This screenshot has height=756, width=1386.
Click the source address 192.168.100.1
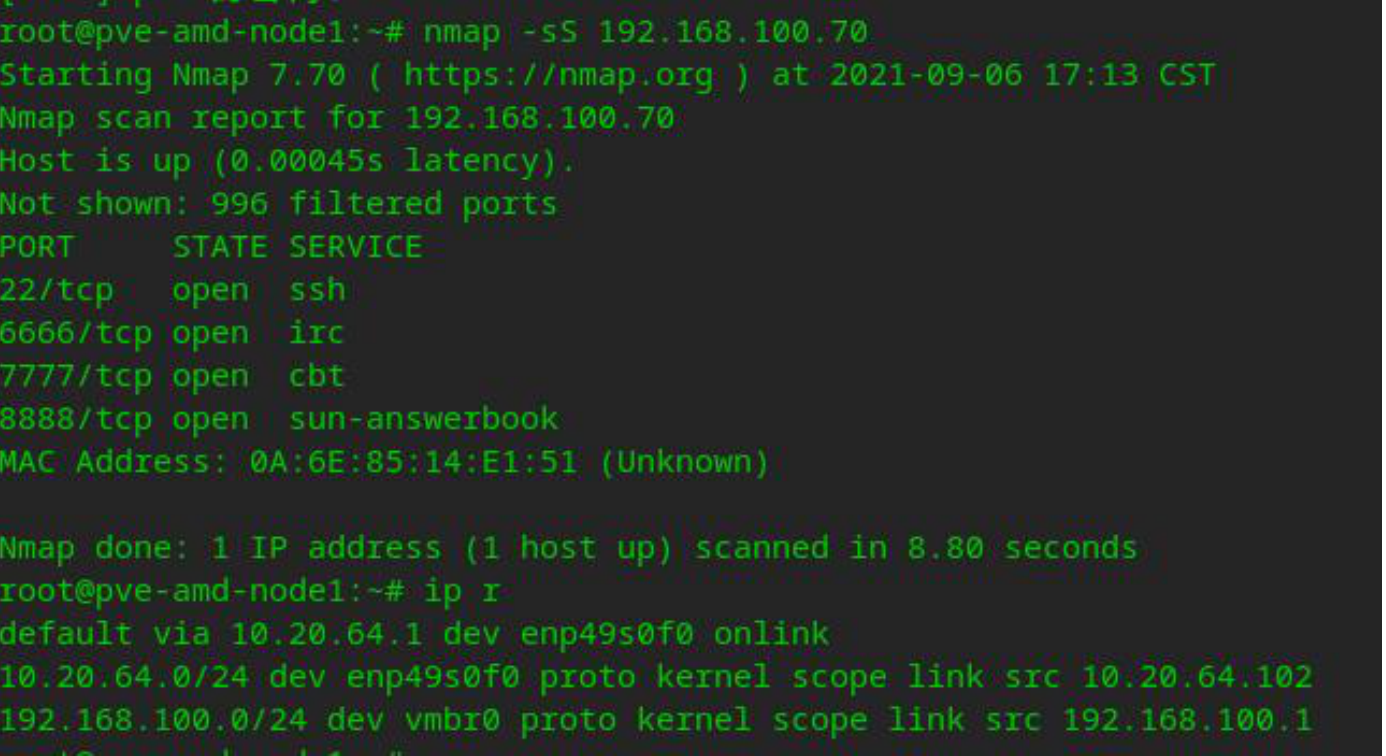click(1186, 720)
